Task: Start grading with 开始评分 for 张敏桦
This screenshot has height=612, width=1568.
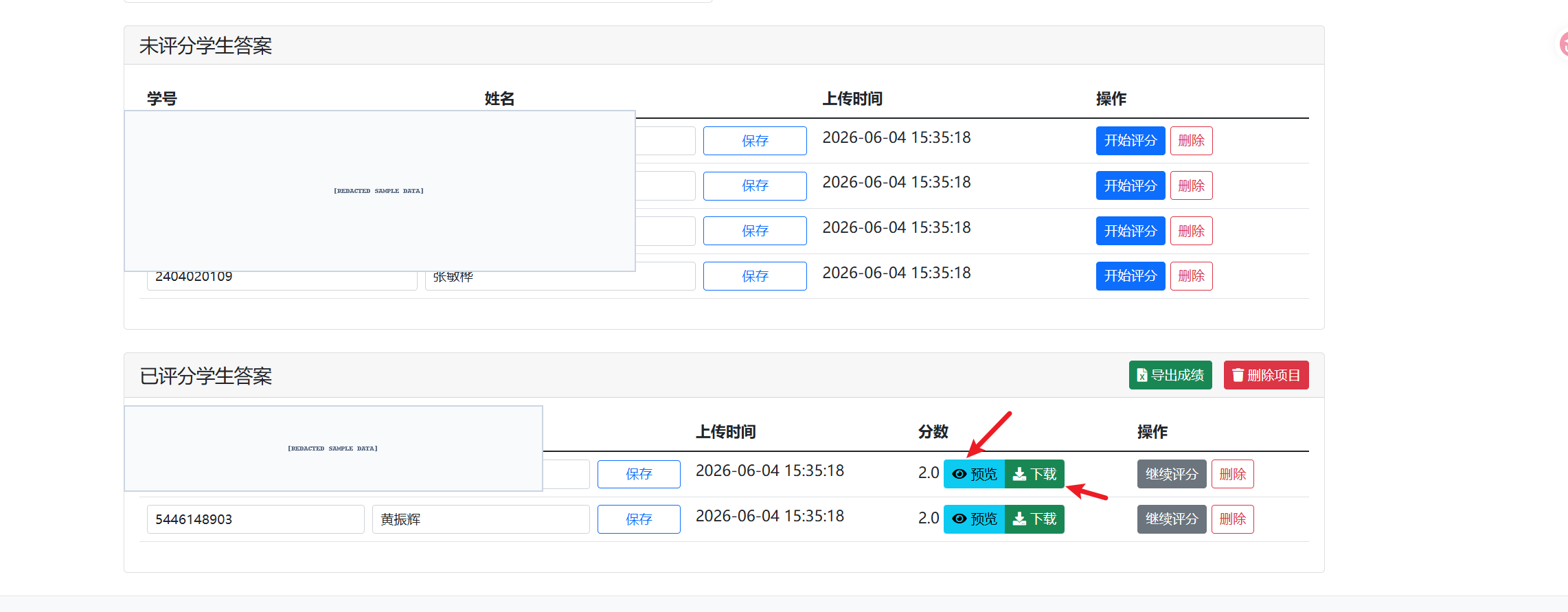Action: tap(1130, 276)
